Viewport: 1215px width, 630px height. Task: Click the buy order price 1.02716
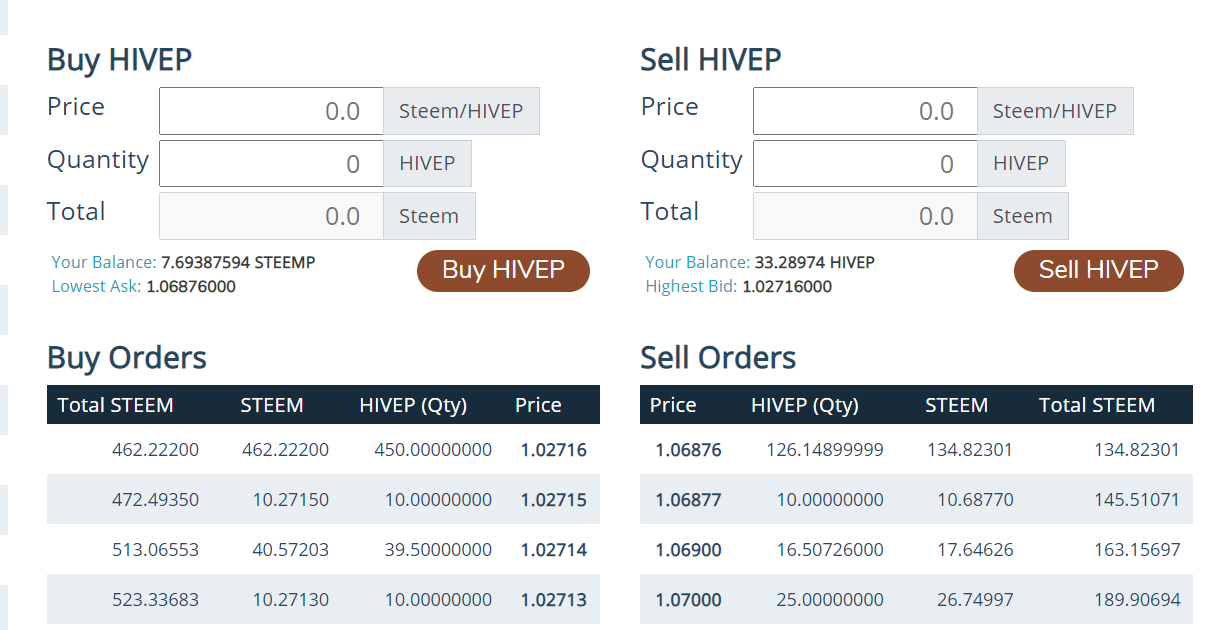point(554,450)
